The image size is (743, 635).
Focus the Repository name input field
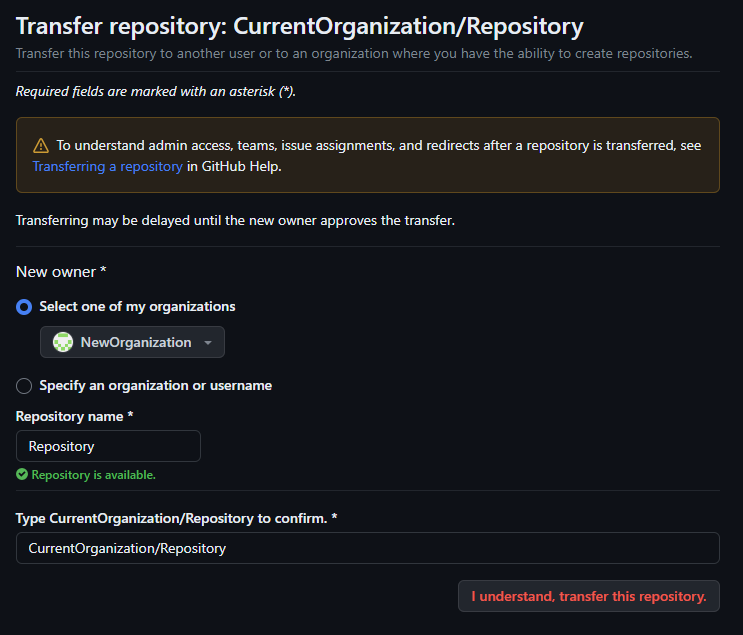pyautogui.click(x=108, y=446)
